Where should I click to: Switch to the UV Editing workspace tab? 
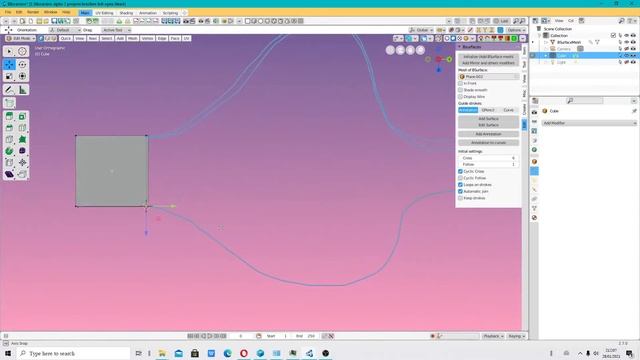coord(104,13)
